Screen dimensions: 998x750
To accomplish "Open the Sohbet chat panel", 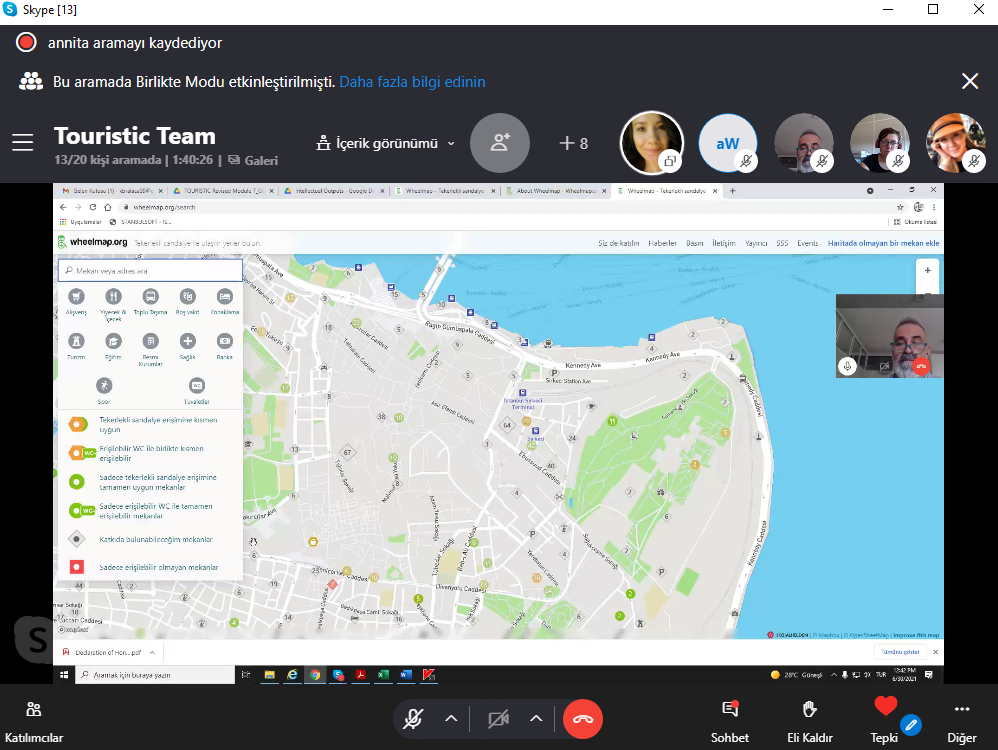I will 729,720.
